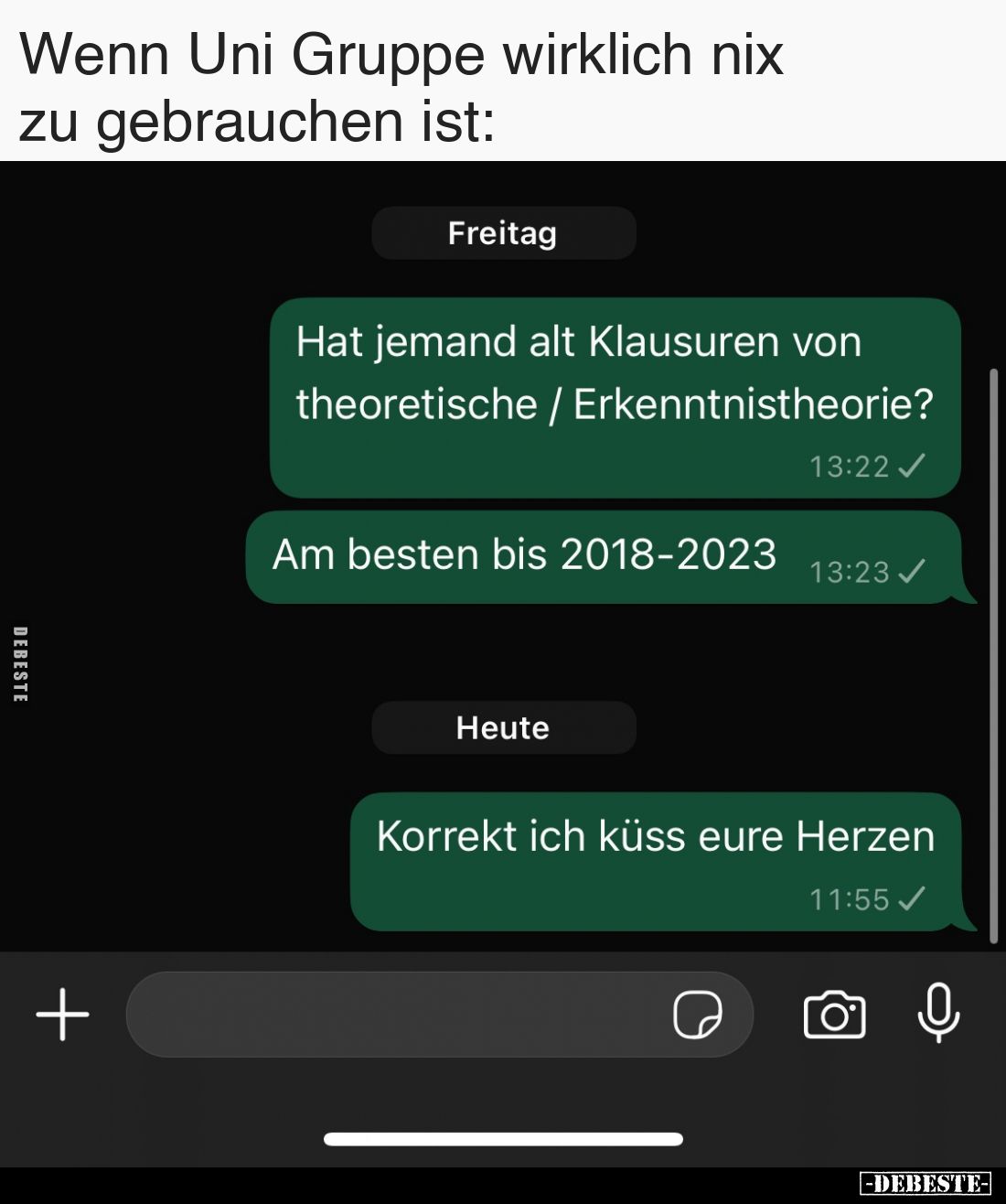Open the sticker picker icon
The image size is (1006, 1204).
pyautogui.click(x=698, y=1015)
